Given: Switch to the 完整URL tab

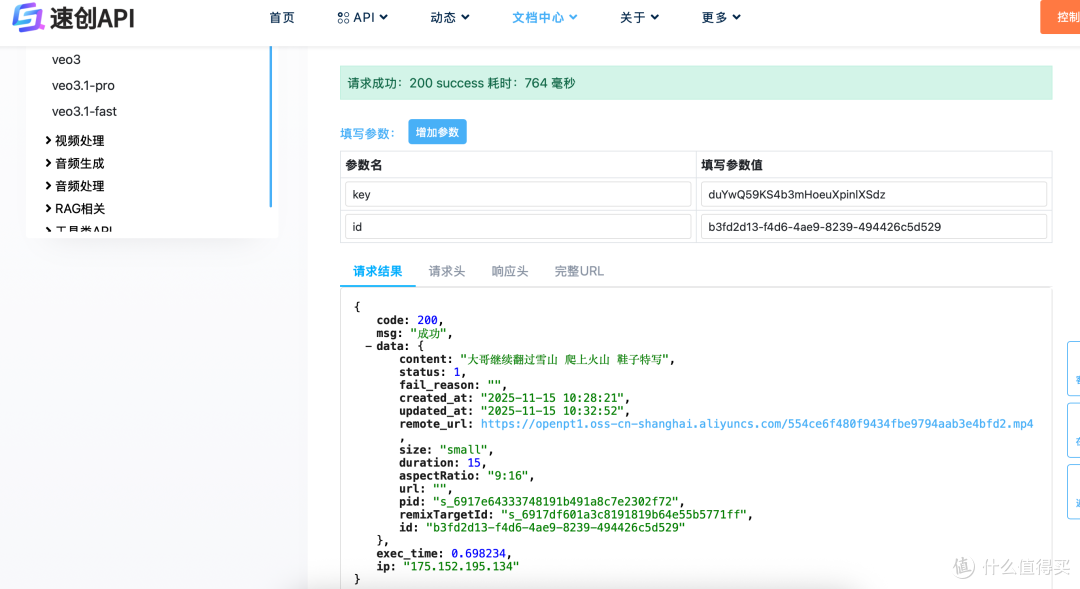Looking at the screenshot, I should pyautogui.click(x=578, y=270).
